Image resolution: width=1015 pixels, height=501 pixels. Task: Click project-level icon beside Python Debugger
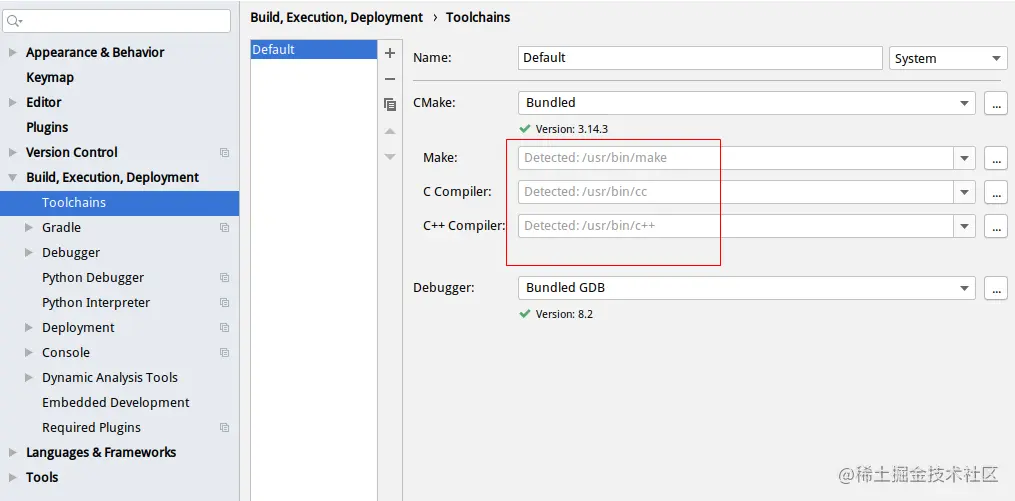pos(224,278)
